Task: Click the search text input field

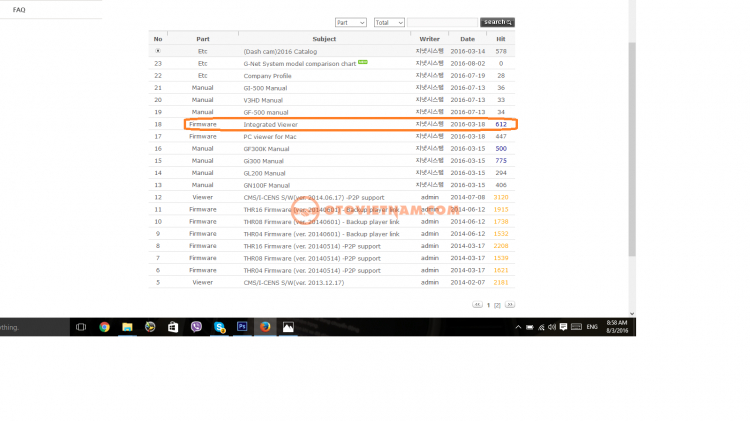Action: coord(442,22)
